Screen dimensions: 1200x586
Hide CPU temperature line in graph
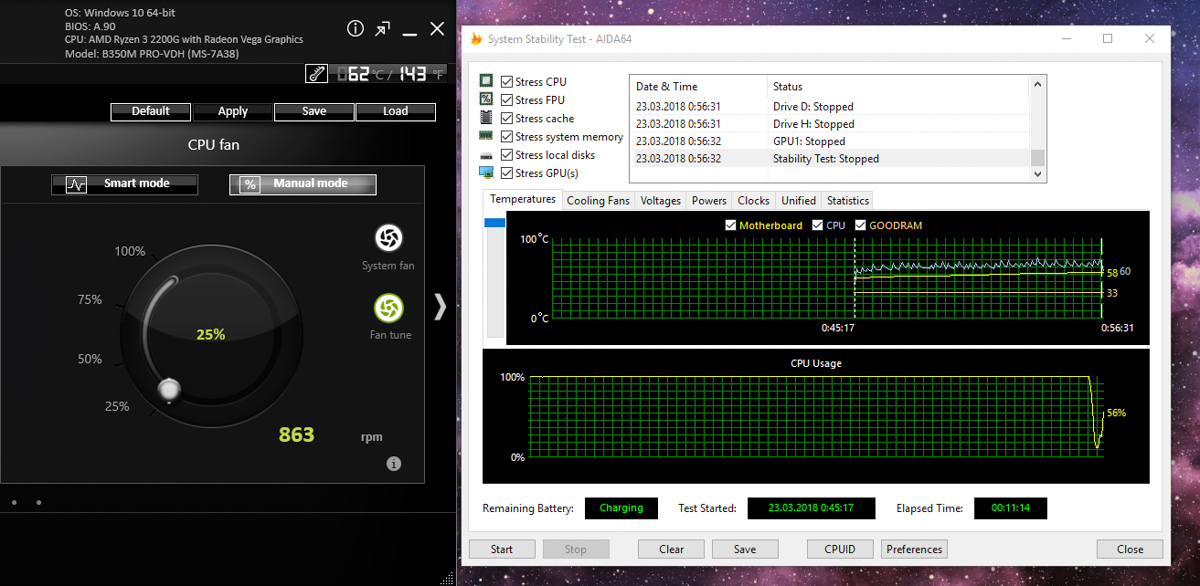(817, 225)
